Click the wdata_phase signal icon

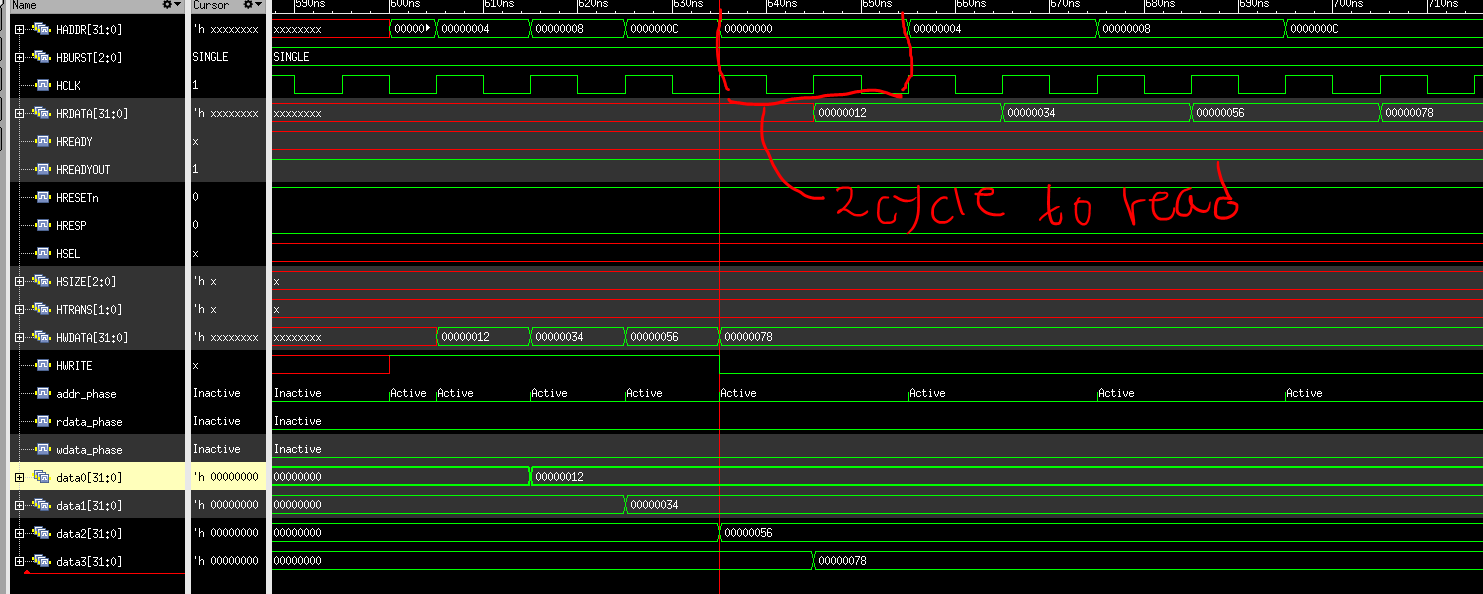(43, 449)
